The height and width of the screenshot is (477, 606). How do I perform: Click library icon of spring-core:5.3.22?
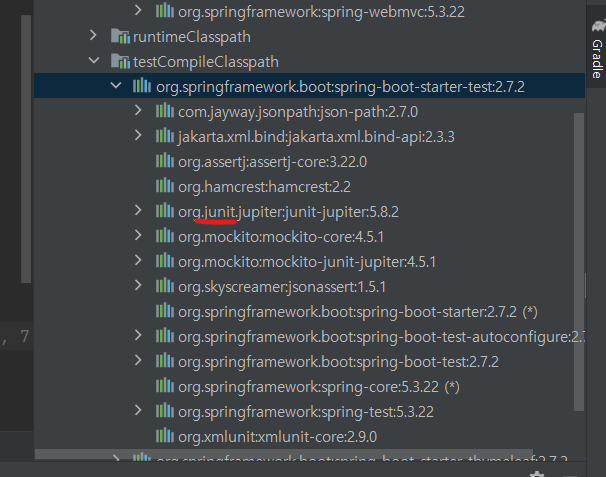tap(165, 385)
